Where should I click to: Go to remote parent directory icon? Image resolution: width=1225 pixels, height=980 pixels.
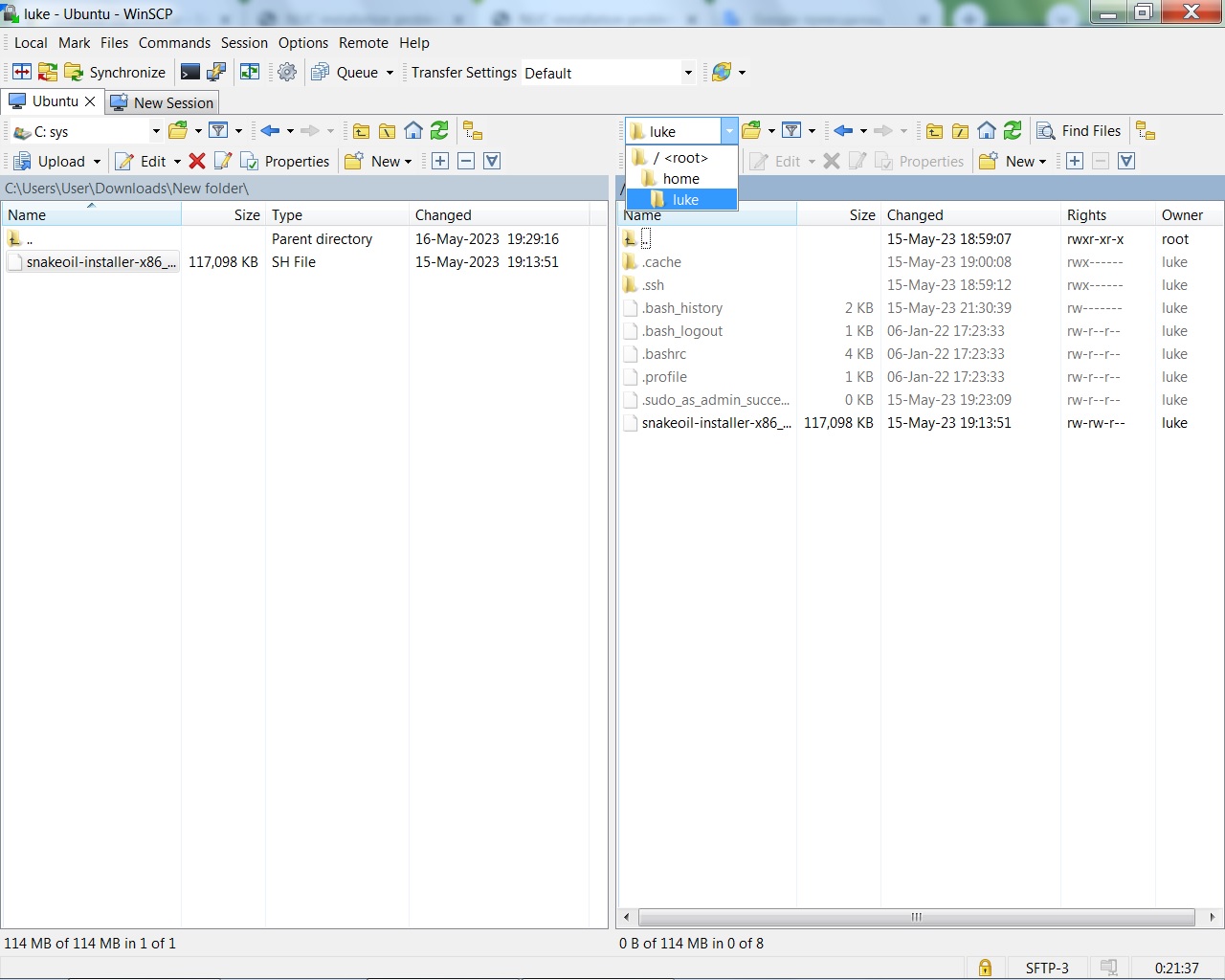click(935, 130)
